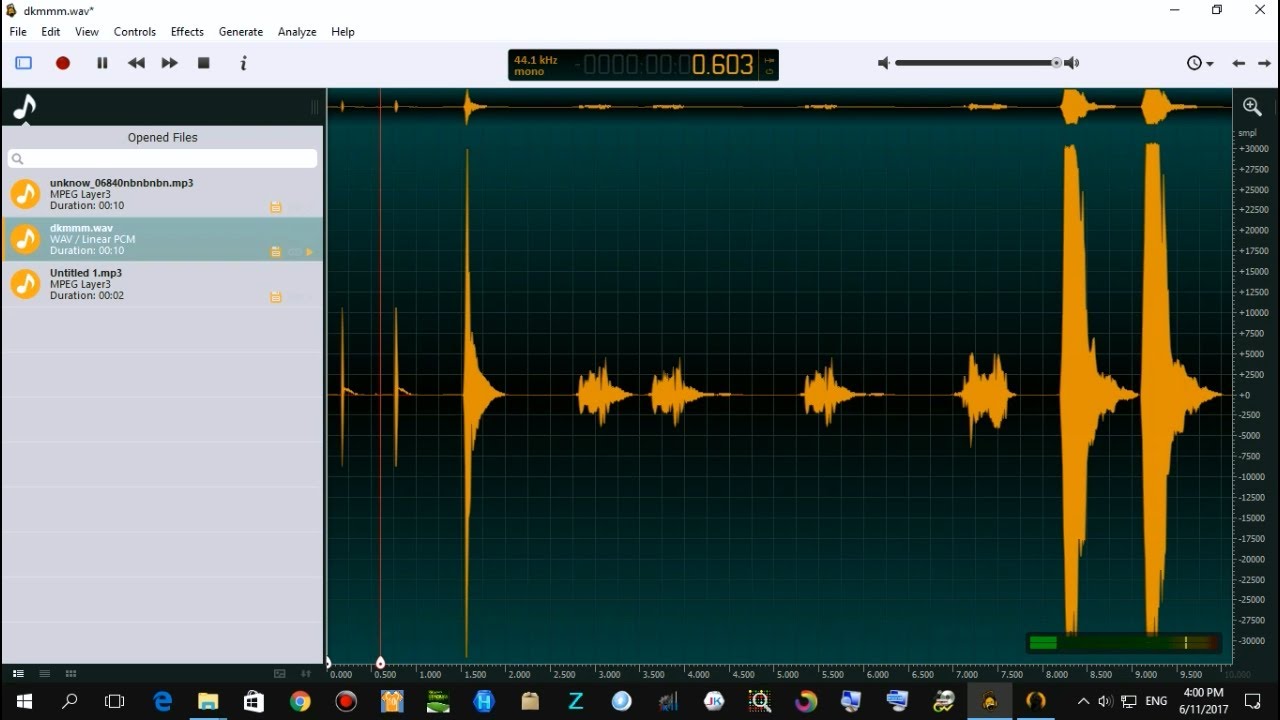Click the blue hexagon H icon on taskbar
The width and height of the screenshot is (1280, 720).
[484, 702]
